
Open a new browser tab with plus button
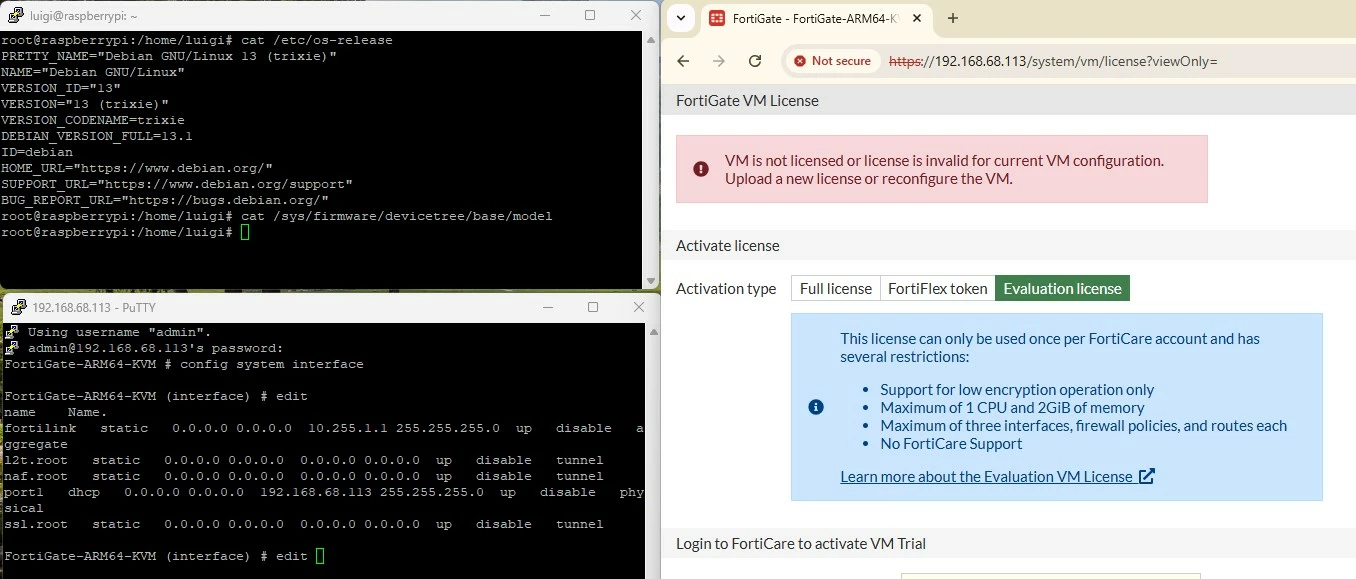[952, 18]
